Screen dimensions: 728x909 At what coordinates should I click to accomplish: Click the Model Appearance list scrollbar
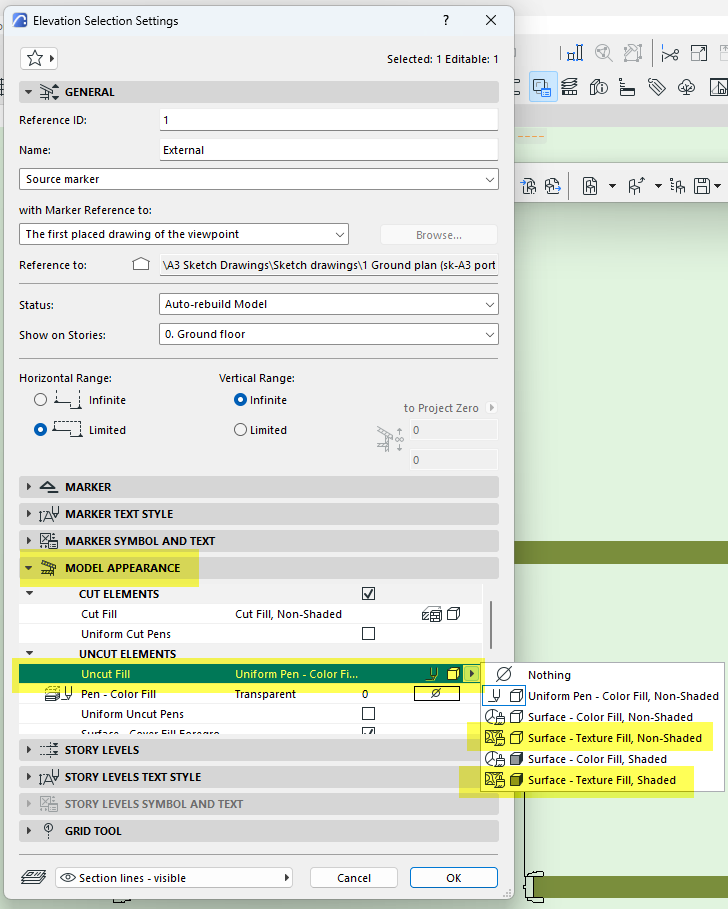491,625
